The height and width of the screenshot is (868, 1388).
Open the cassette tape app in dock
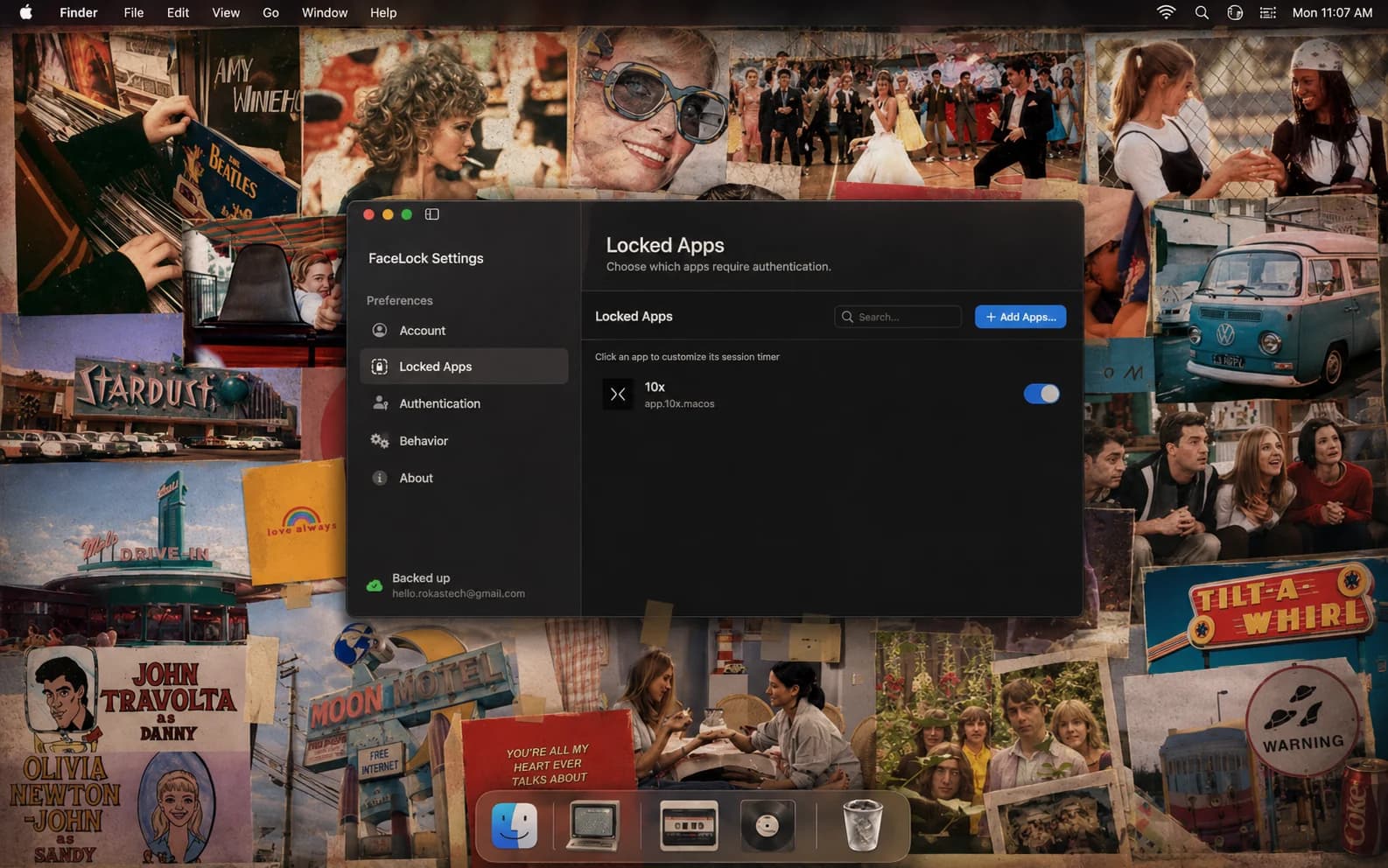(x=689, y=825)
